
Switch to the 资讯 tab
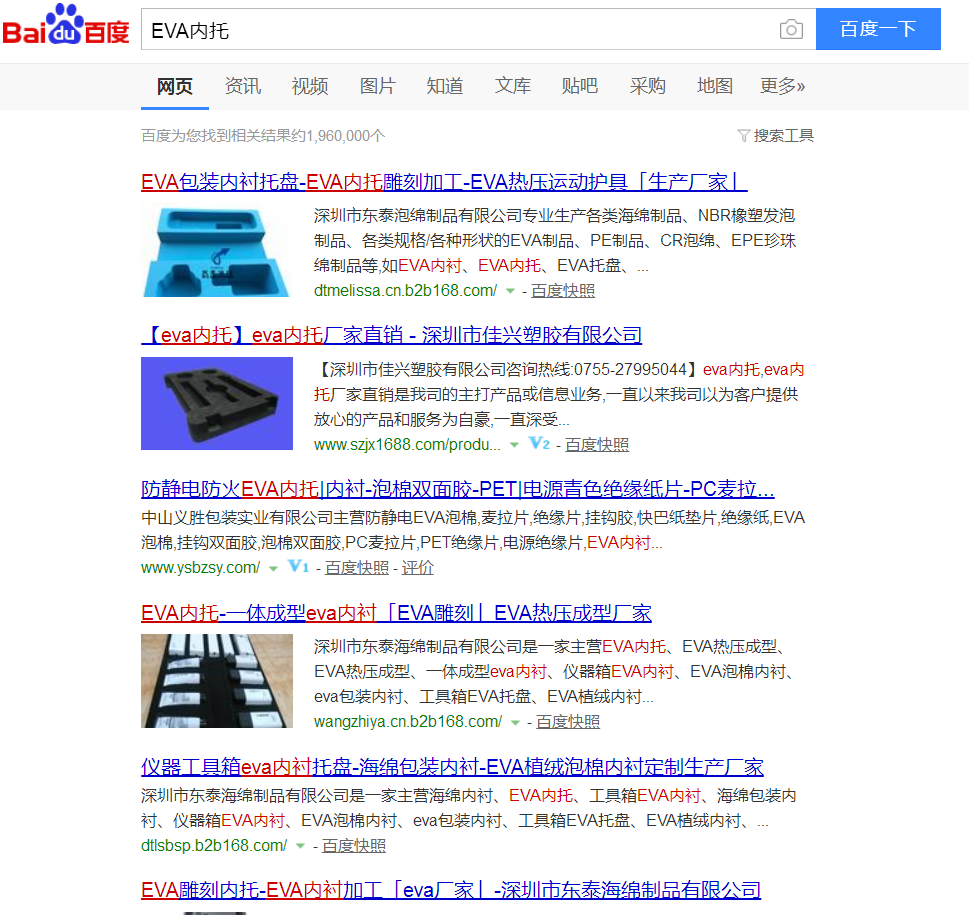click(243, 86)
